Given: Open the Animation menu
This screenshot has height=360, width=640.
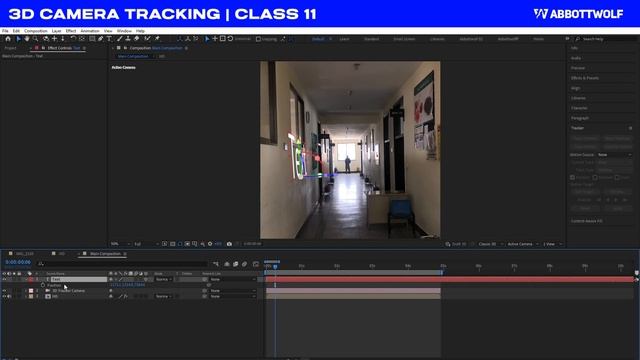Looking at the screenshot, I should click(90, 31).
